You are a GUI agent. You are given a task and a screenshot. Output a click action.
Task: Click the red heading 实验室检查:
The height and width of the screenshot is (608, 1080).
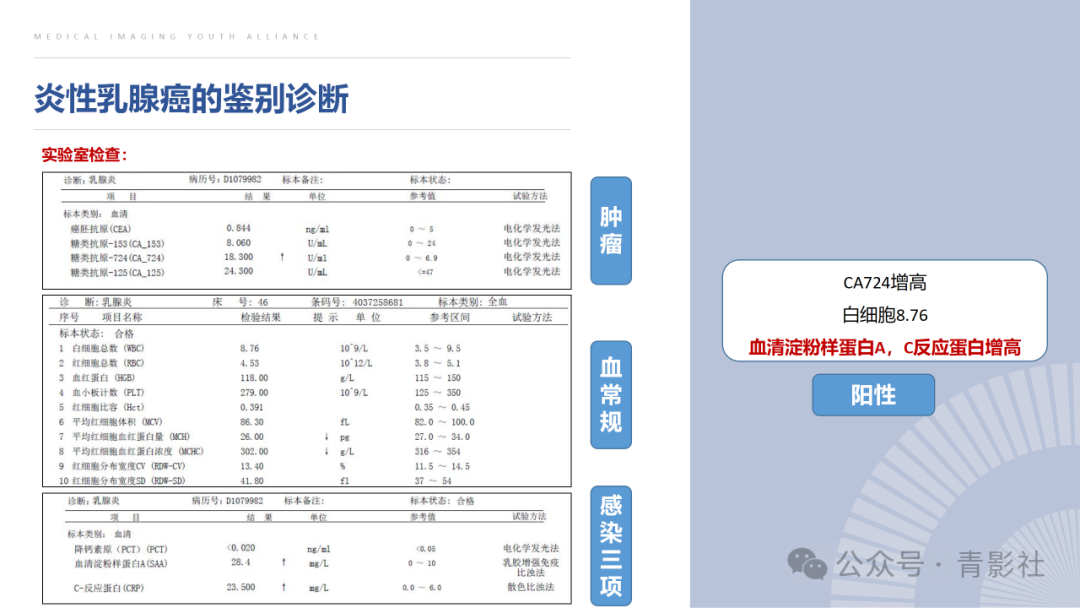pos(85,155)
